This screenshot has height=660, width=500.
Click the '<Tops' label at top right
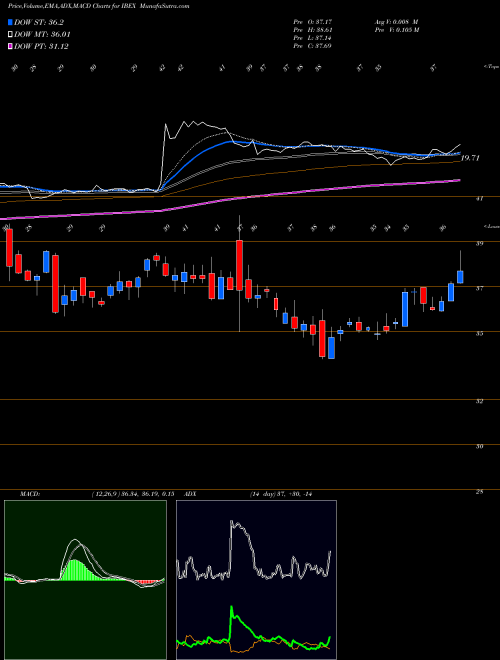491,67
